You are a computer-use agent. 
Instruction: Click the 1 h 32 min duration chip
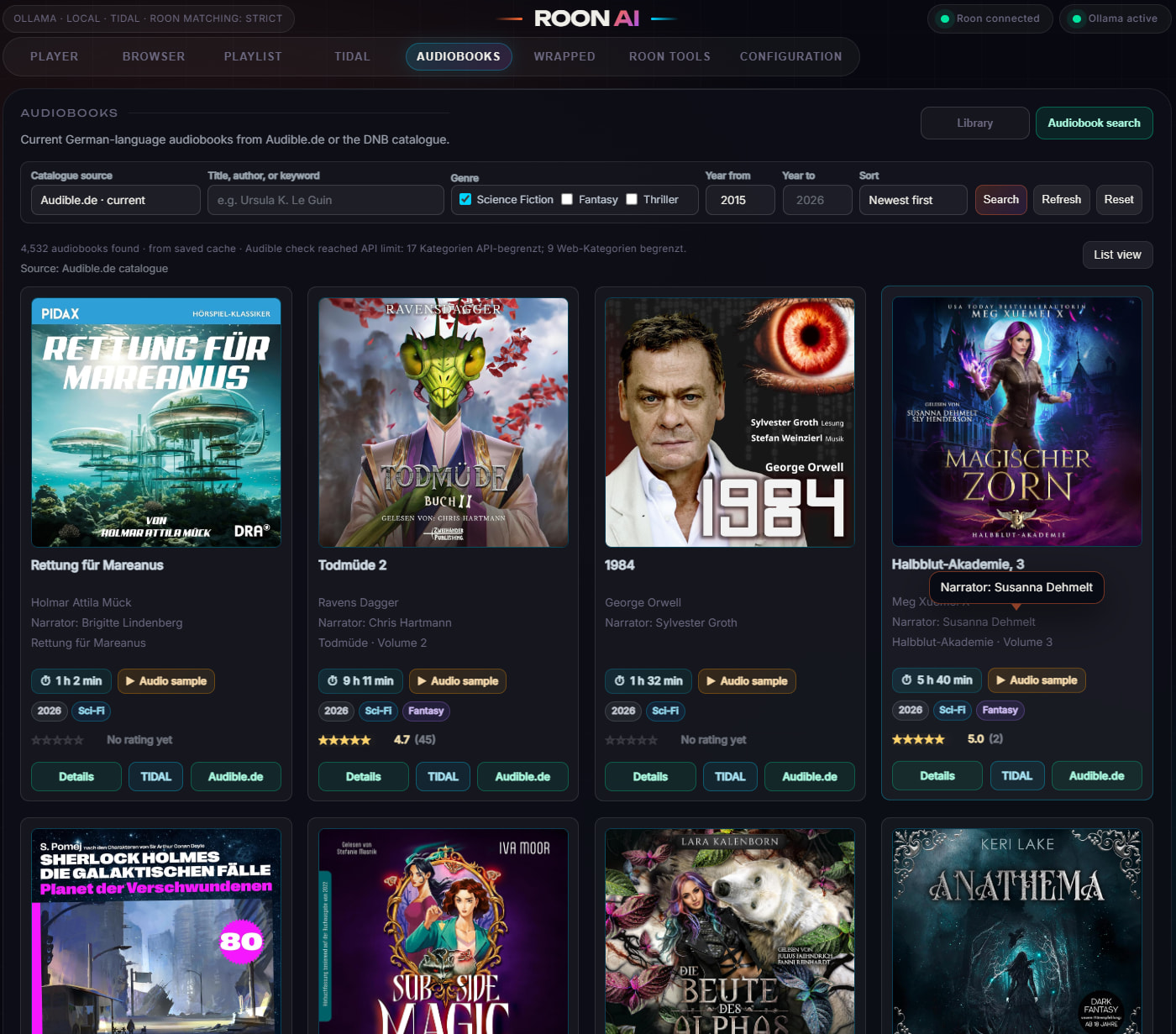coord(648,681)
